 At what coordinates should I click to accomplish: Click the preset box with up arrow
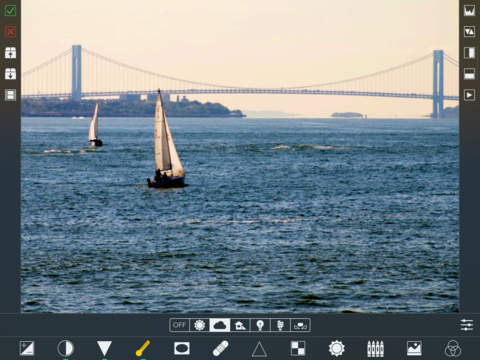click(10, 53)
